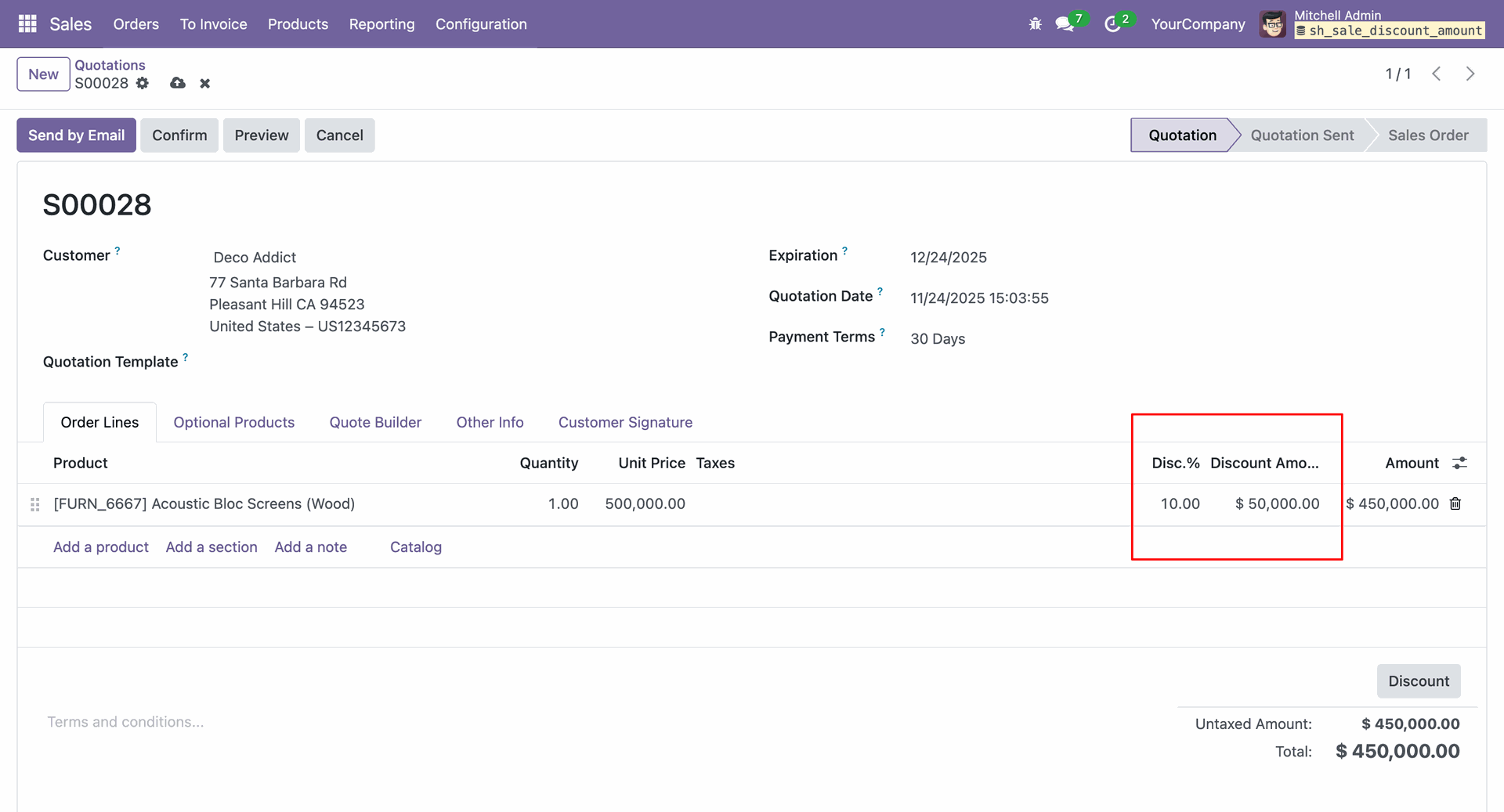Image resolution: width=1504 pixels, height=812 pixels.
Task: Open the Configuration menu
Action: tap(481, 24)
